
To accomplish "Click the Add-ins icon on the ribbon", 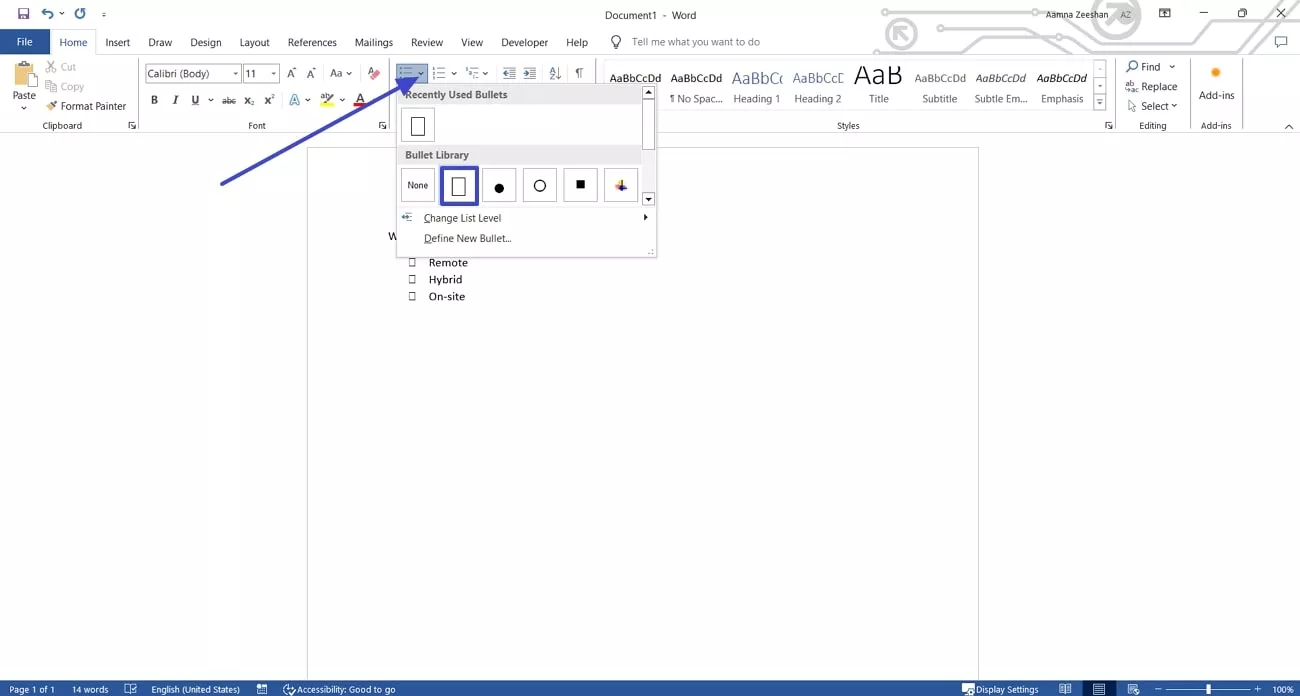I will (1216, 83).
